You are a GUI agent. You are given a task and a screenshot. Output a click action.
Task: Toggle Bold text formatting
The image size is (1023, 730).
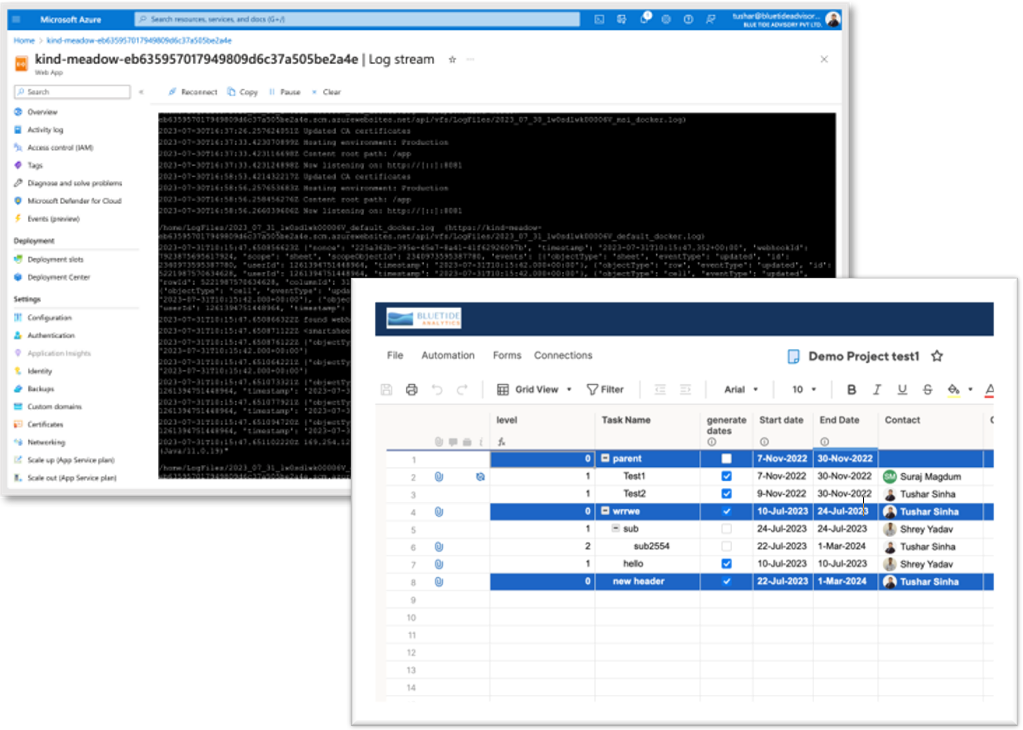click(851, 390)
